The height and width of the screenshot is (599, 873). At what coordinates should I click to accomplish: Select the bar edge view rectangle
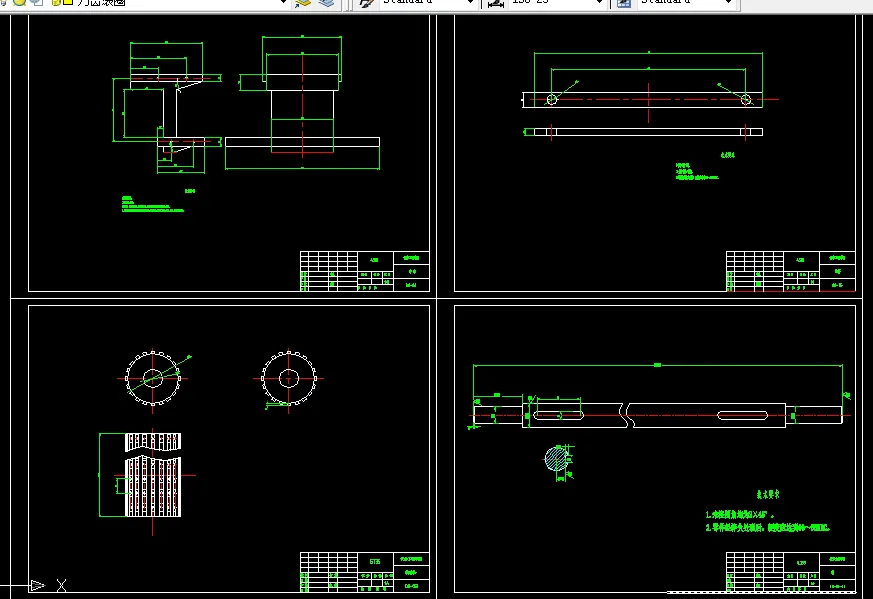[648, 132]
